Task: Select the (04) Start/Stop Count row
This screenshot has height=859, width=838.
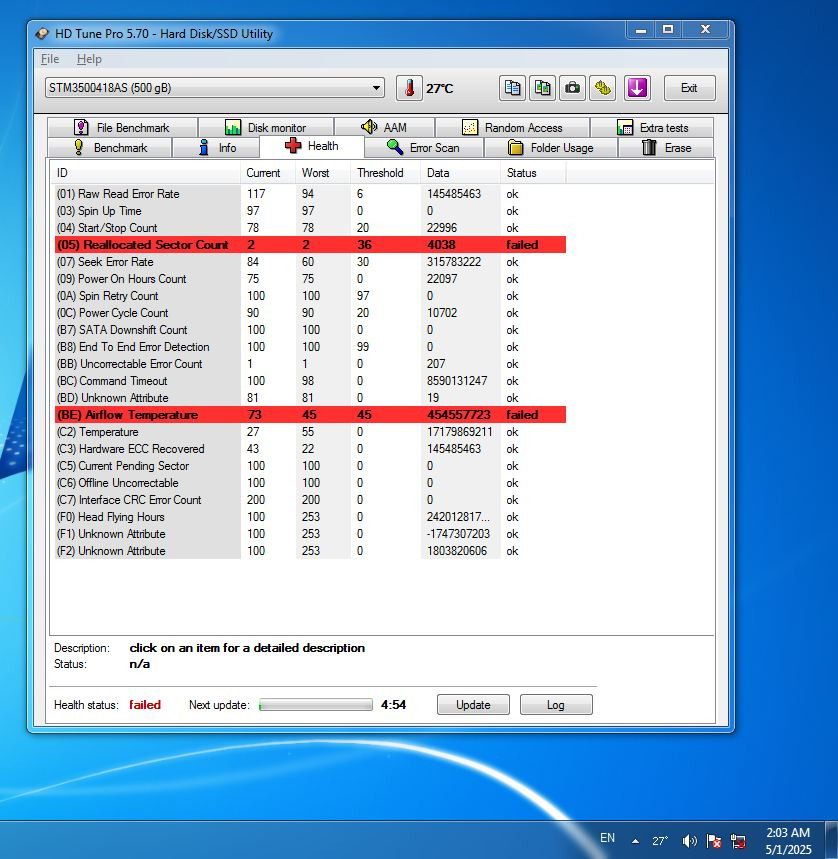Action: point(311,228)
